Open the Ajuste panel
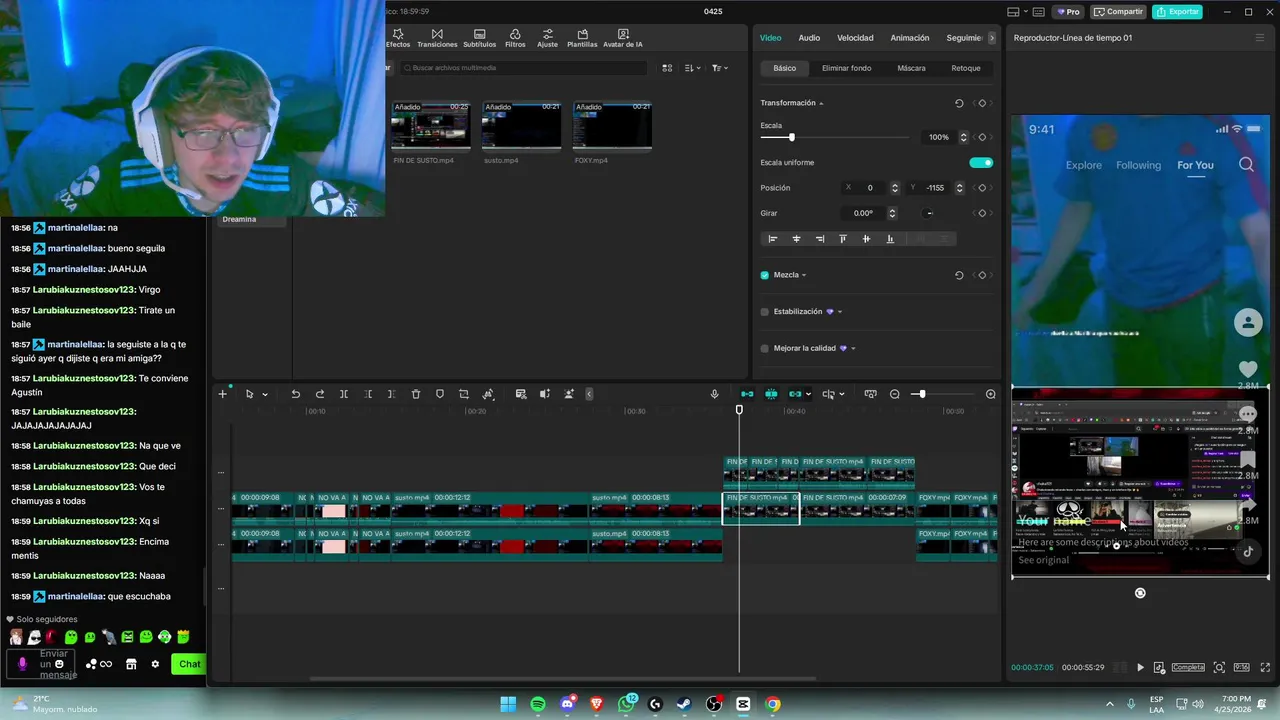This screenshot has height=720, width=1280. [x=547, y=38]
